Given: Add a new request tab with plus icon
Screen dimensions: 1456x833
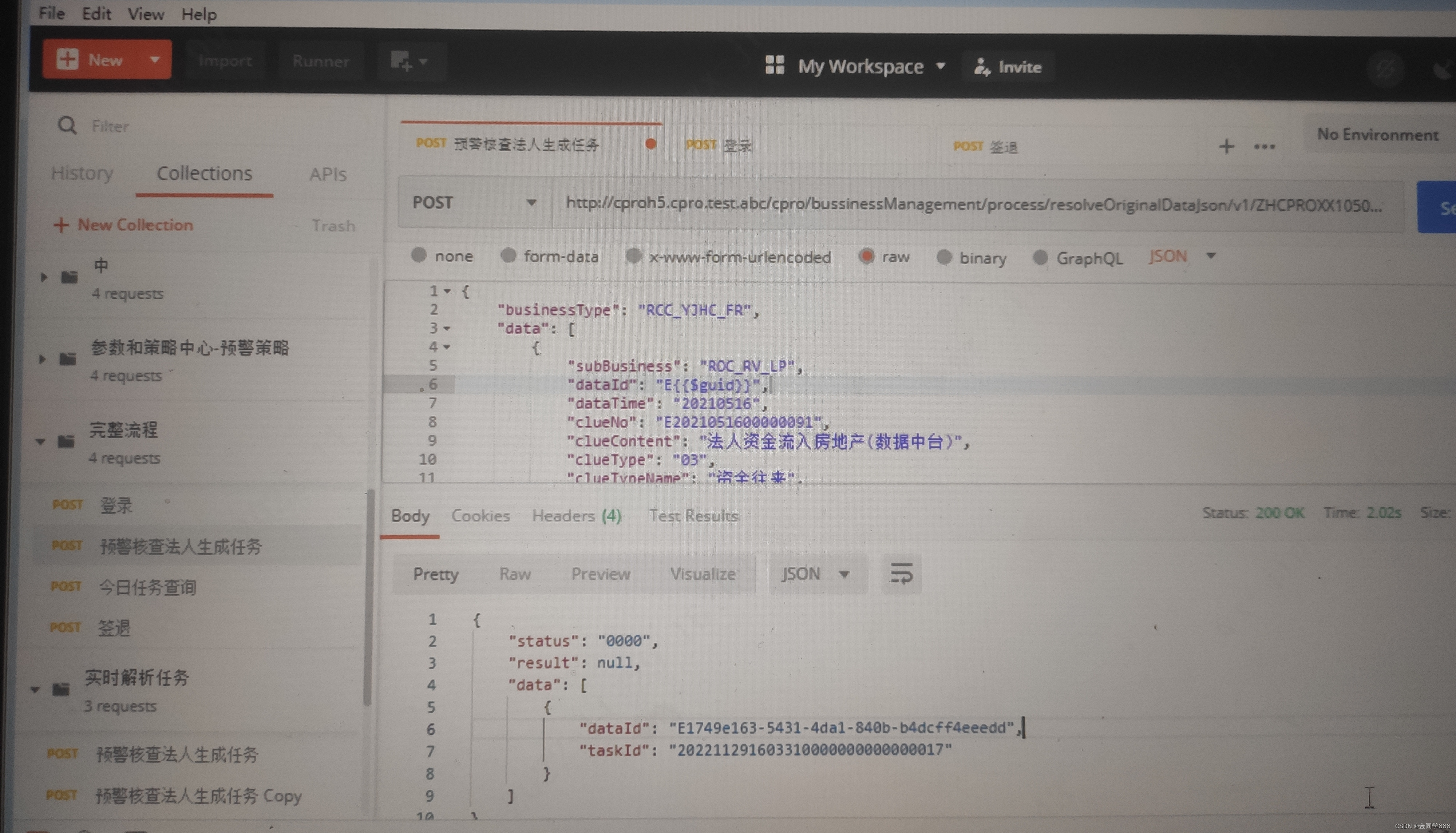Looking at the screenshot, I should 1226,146.
